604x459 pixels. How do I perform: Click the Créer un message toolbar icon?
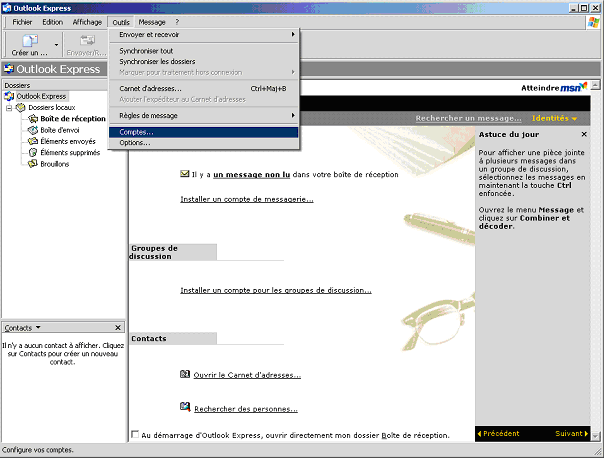29,40
